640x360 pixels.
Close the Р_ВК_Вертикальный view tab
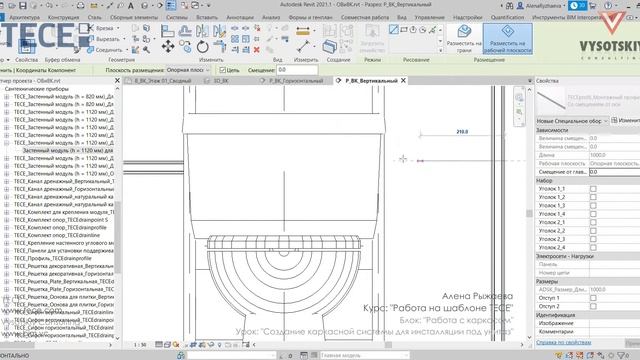pyautogui.click(x=403, y=81)
